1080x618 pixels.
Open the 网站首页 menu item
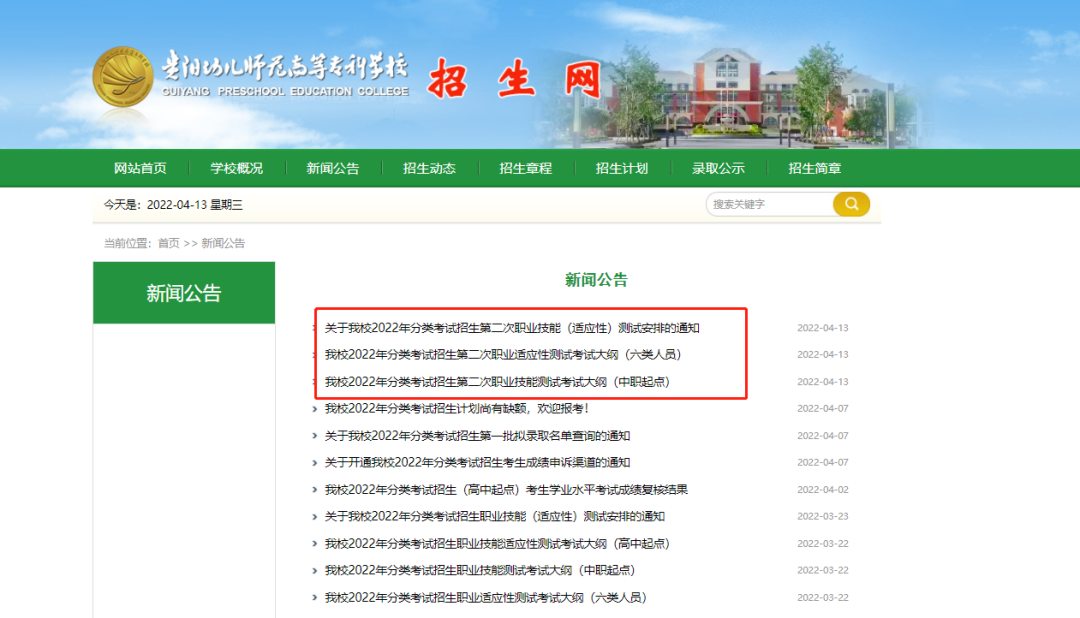[x=140, y=168]
